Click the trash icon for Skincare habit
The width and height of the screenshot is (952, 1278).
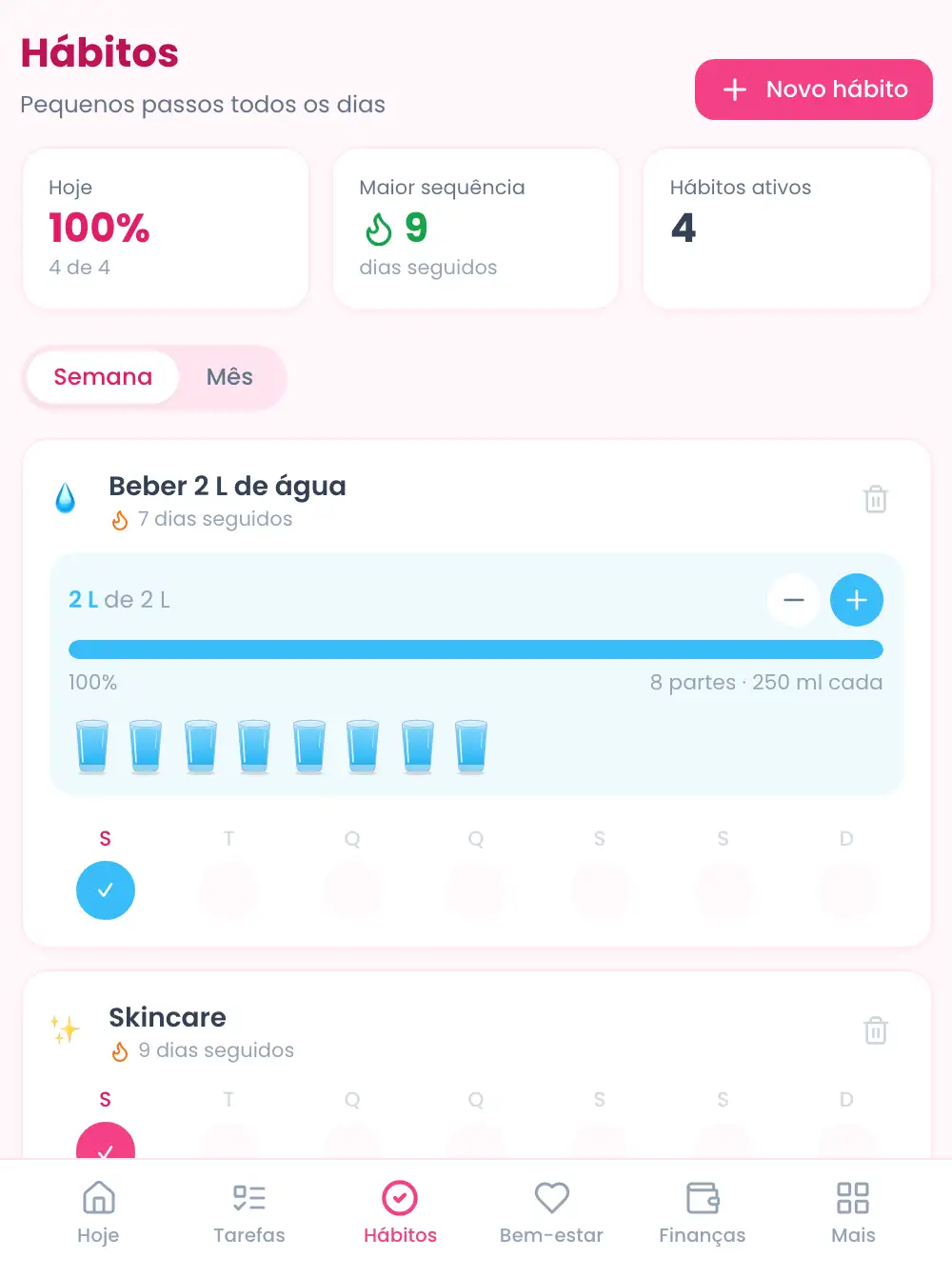(876, 1030)
